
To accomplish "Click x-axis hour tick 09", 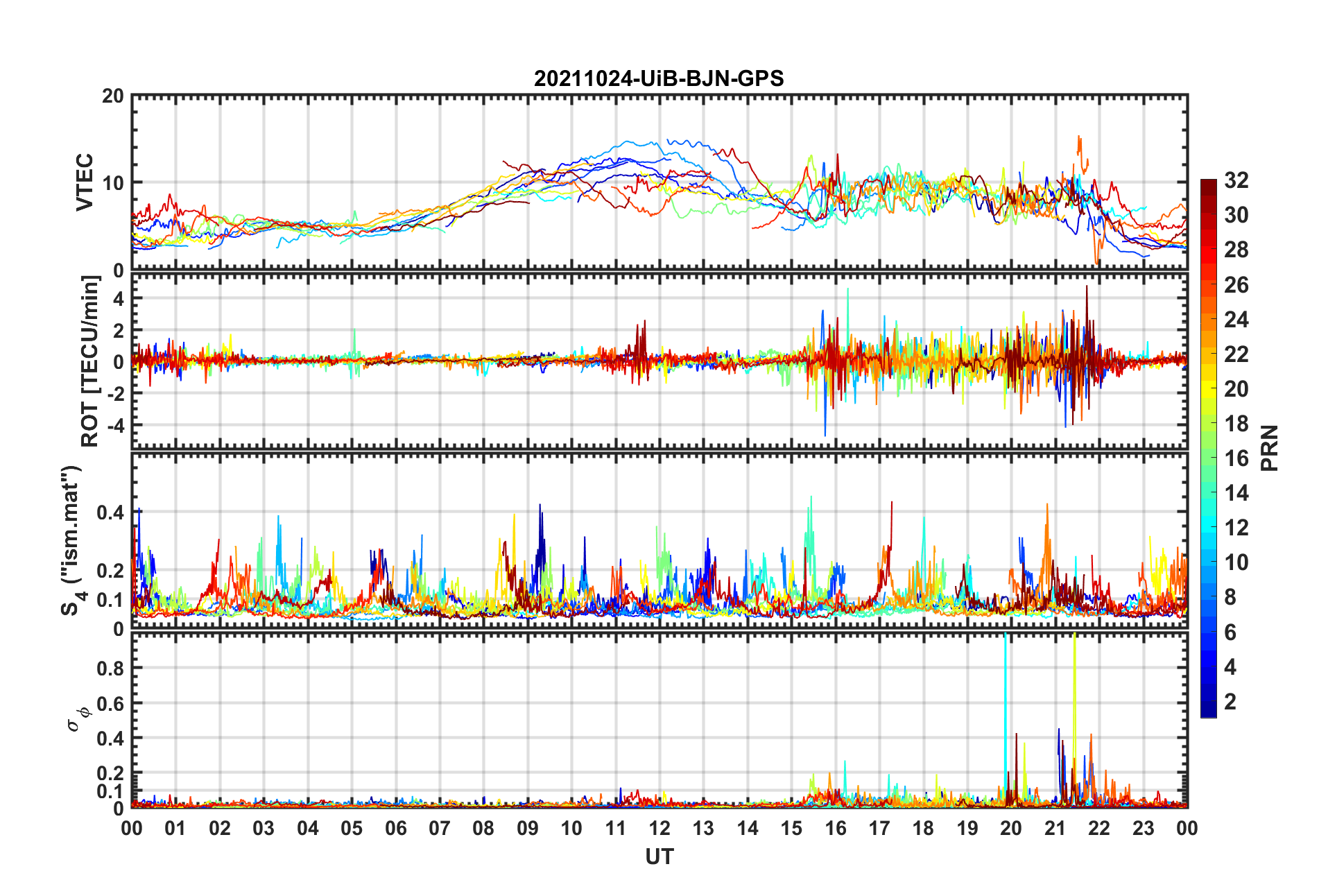I will click(528, 828).
